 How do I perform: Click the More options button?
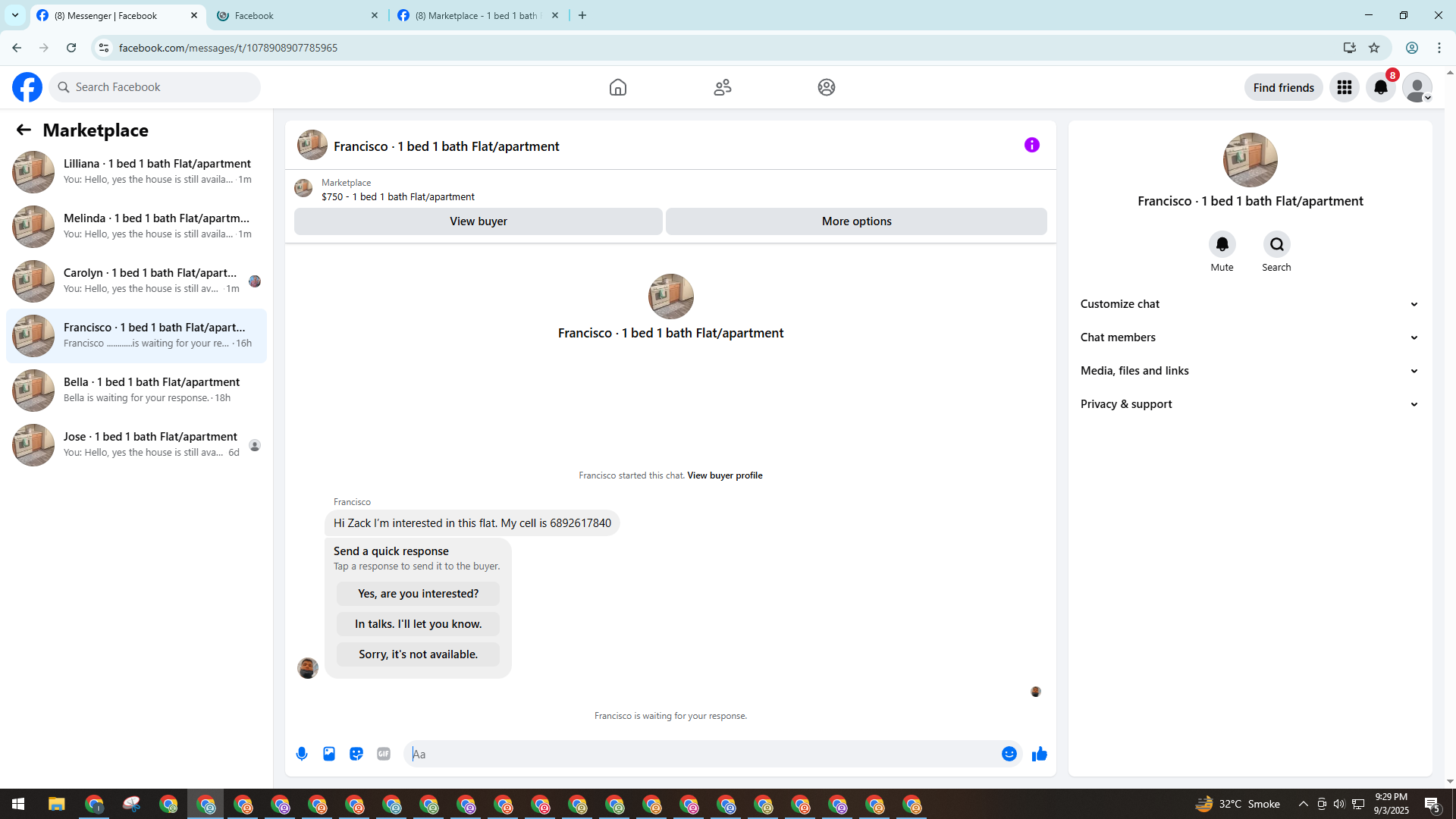point(857,221)
